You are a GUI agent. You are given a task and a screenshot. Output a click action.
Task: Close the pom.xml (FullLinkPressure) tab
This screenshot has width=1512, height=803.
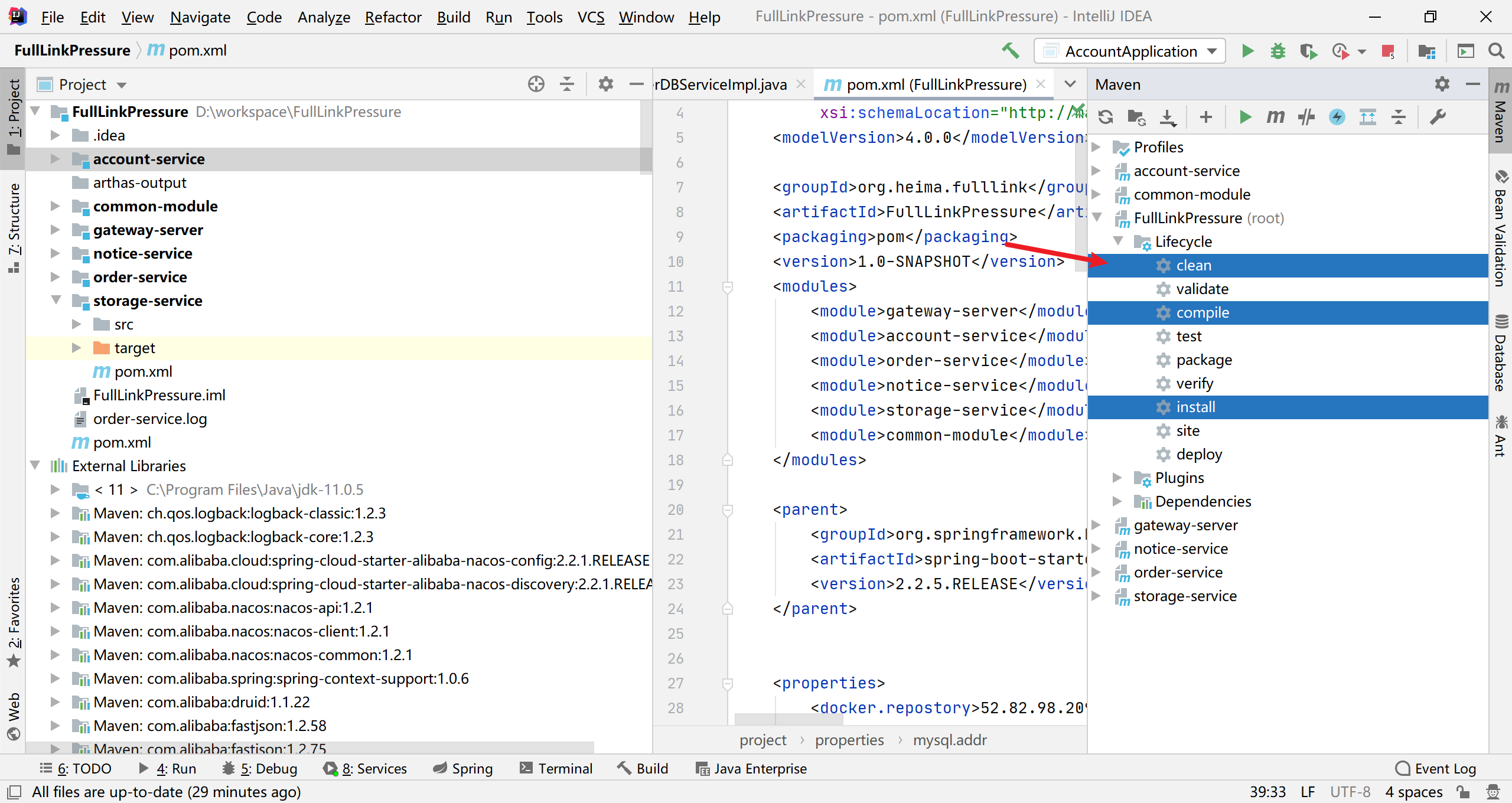[1041, 84]
